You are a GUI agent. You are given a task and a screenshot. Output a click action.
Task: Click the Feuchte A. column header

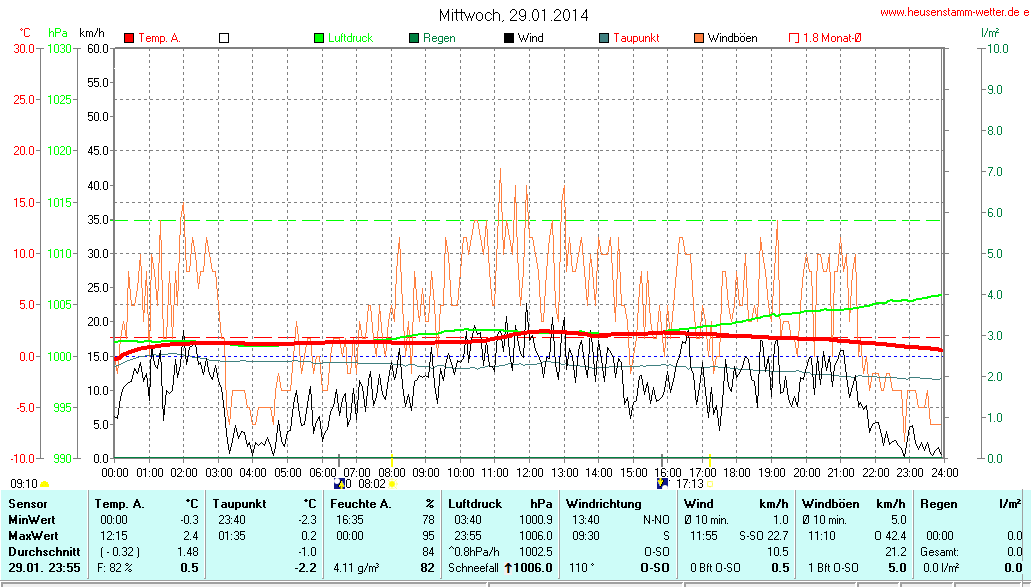(x=361, y=504)
